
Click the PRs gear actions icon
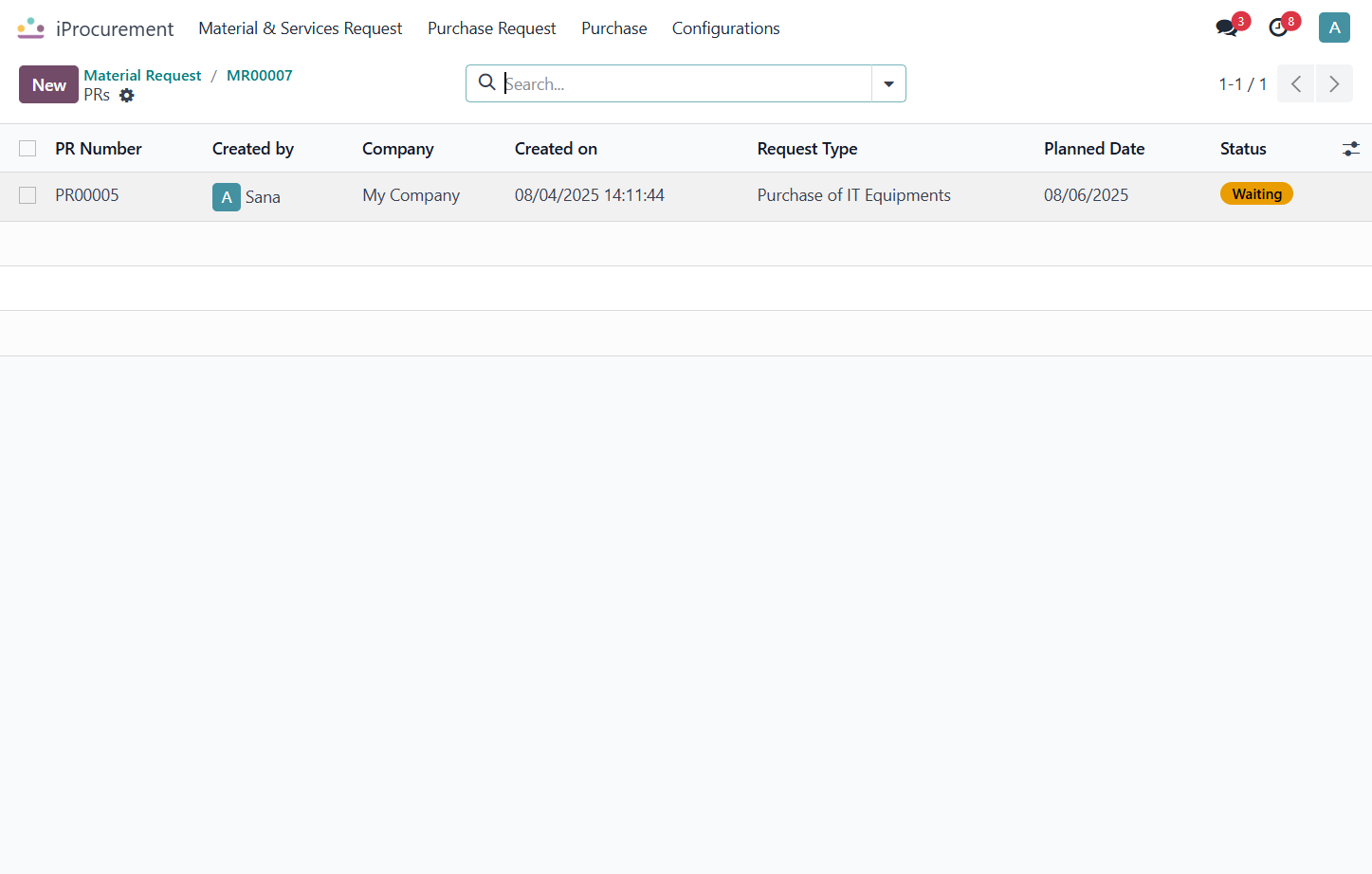click(x=127, y=95)
